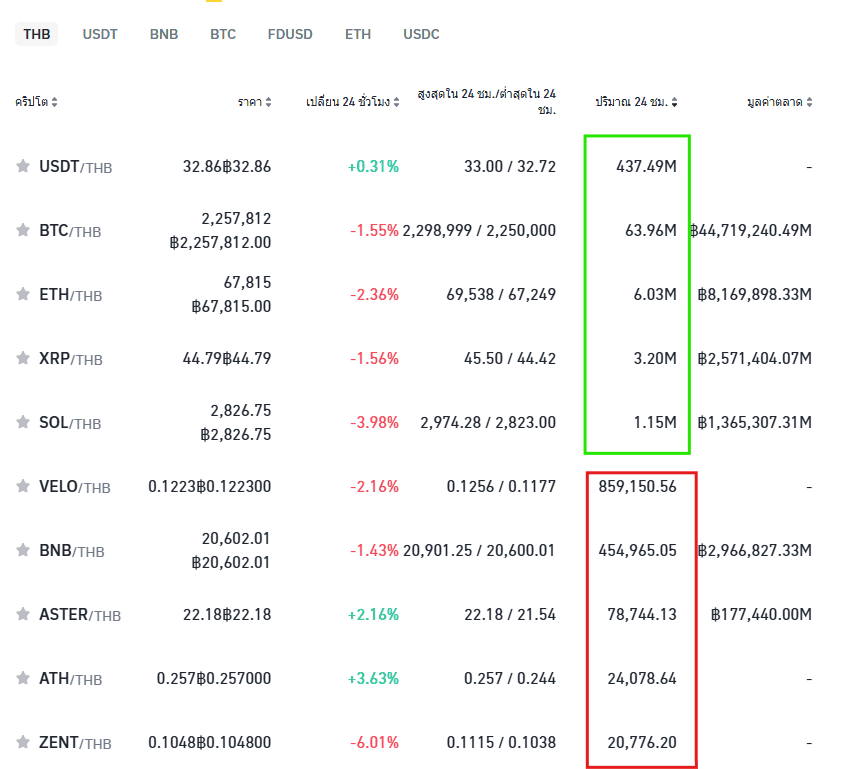Viewport: 841px width, 769px height.
Task: Open the ZENT/THB pair
Action: (x=75, y=742)
